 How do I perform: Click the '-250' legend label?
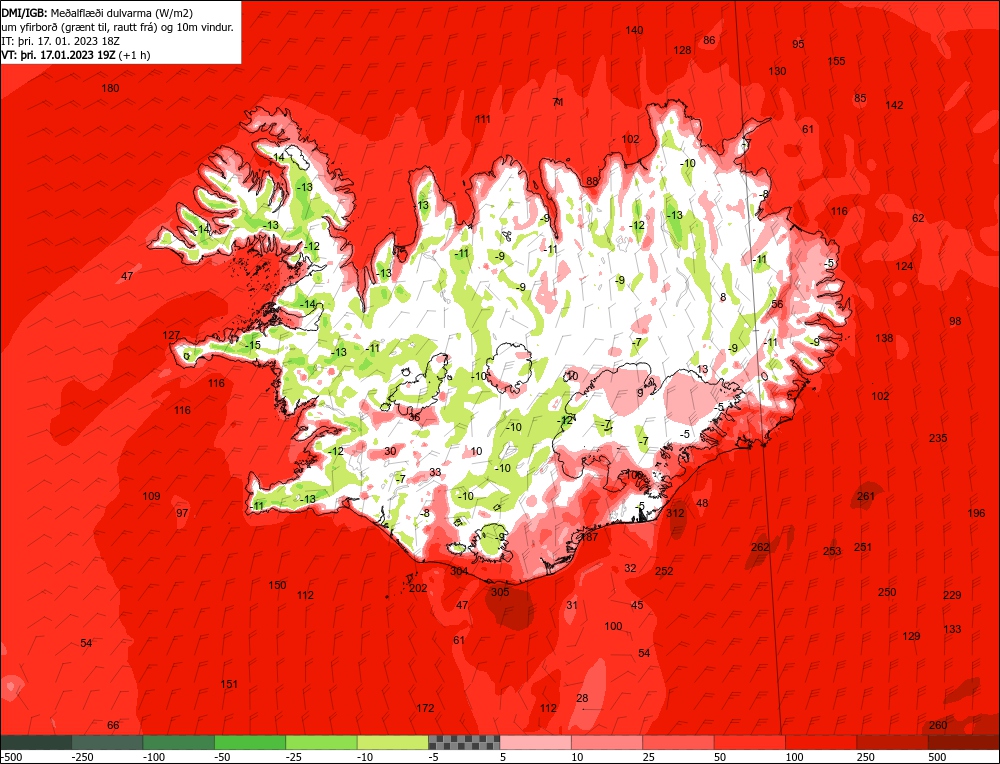[x=83, y=757]
